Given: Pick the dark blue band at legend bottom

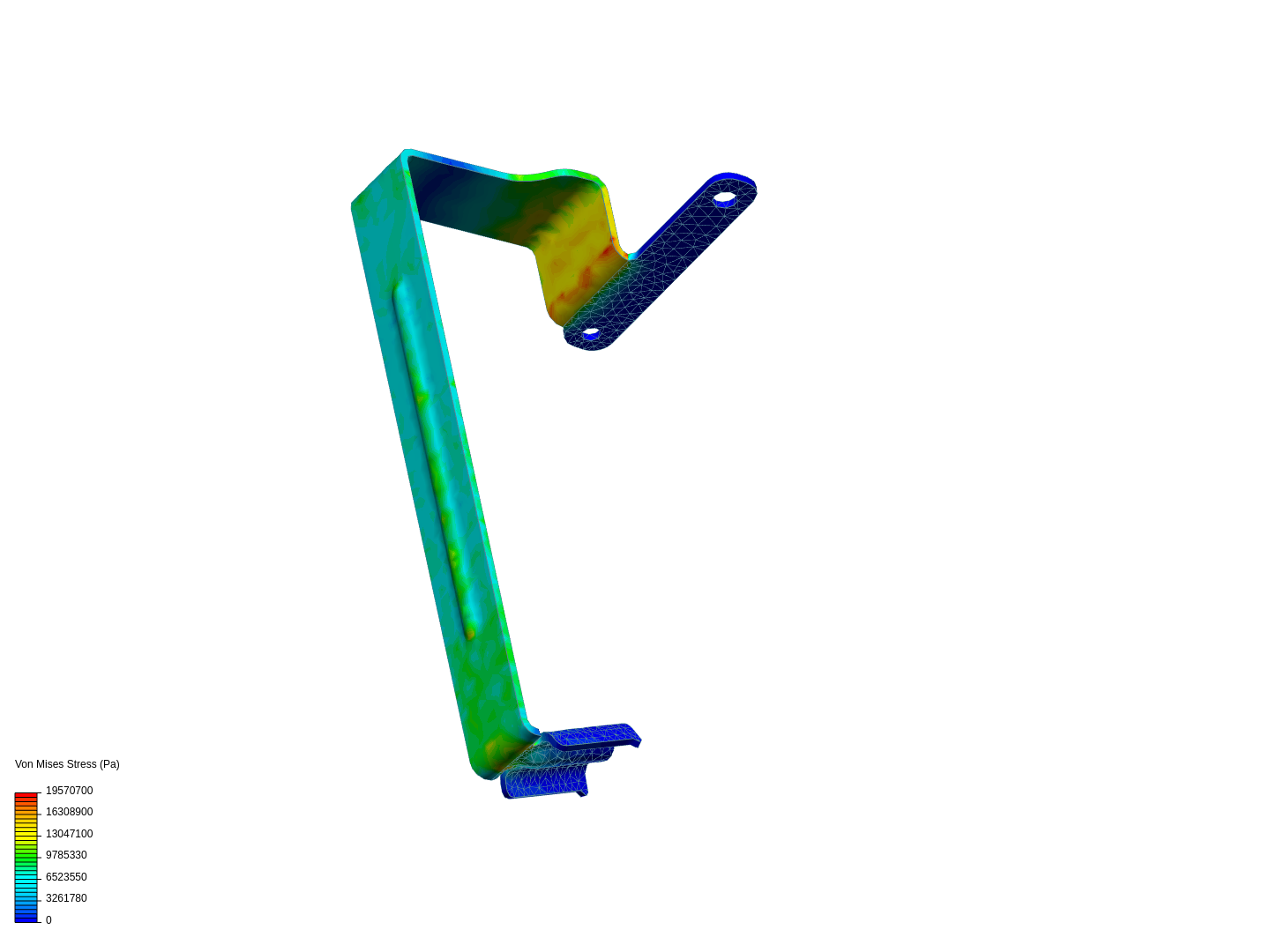Looking at the screenshot, I should click(26, 919).
